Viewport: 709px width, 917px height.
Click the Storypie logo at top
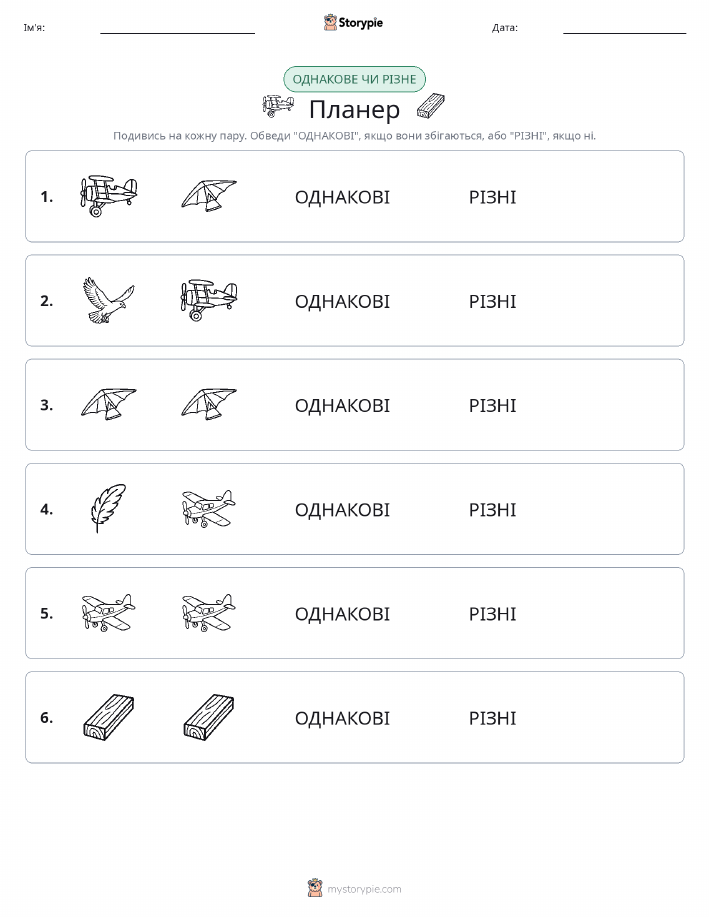(x=353, y=23)
